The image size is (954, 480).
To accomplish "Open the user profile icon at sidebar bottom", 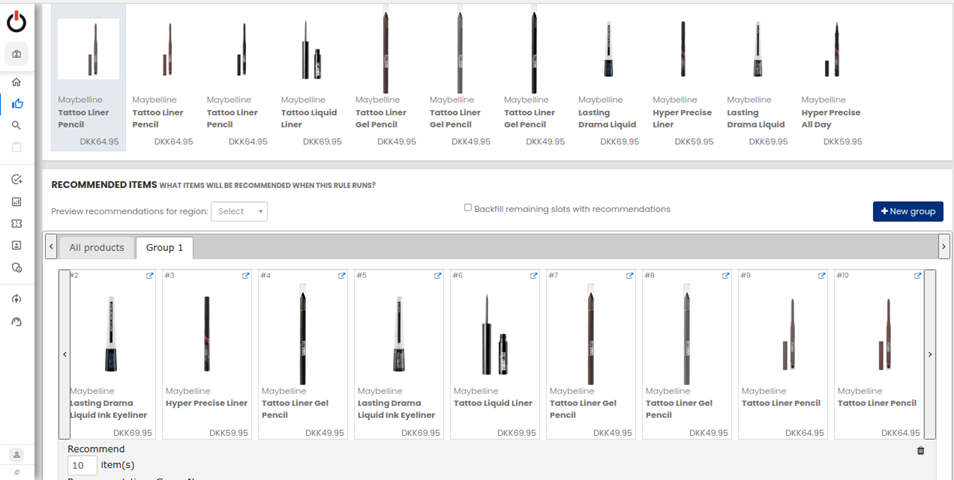I will (x=17, y=454).
